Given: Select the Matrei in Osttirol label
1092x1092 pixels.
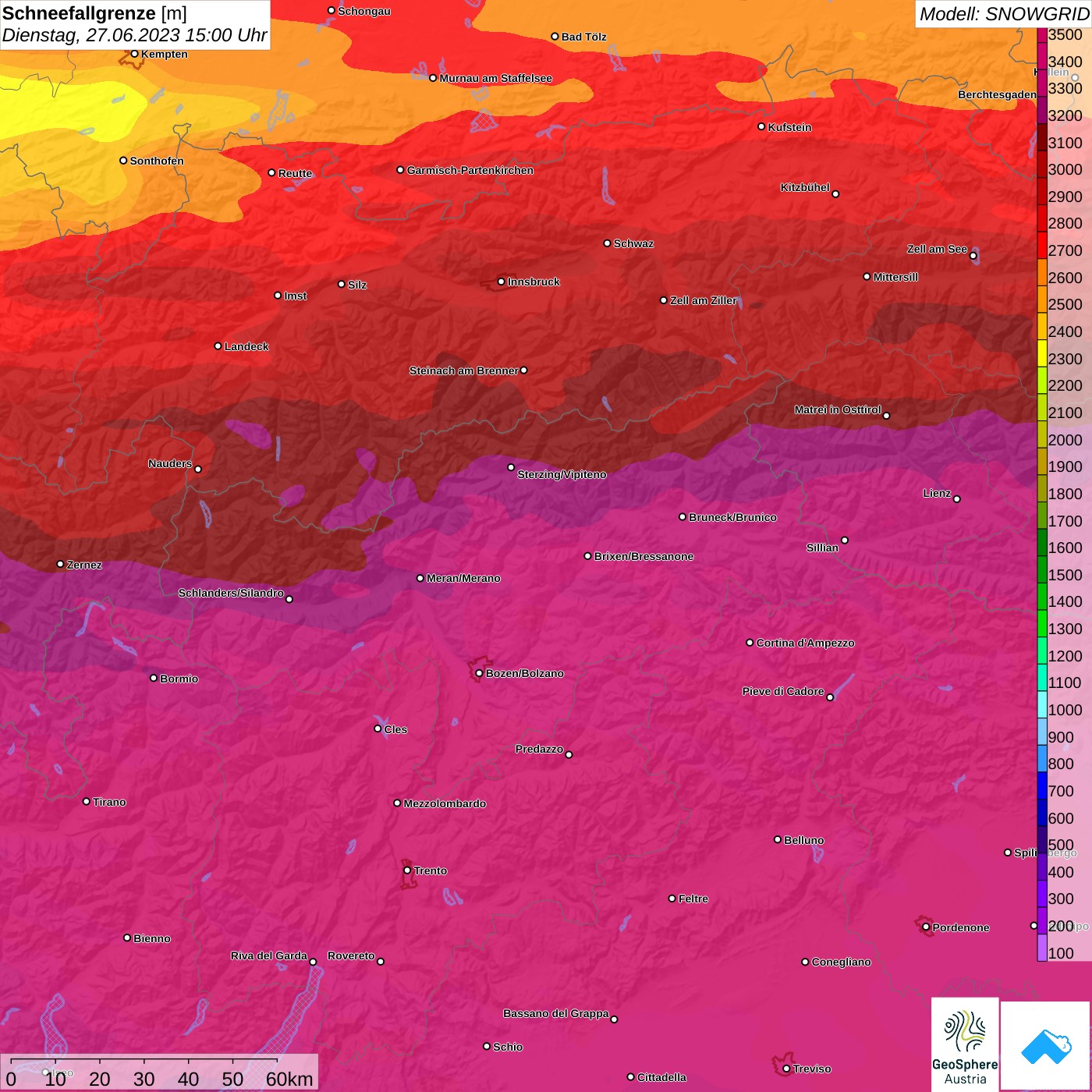Looking at the screenshot, I should 838,409.
